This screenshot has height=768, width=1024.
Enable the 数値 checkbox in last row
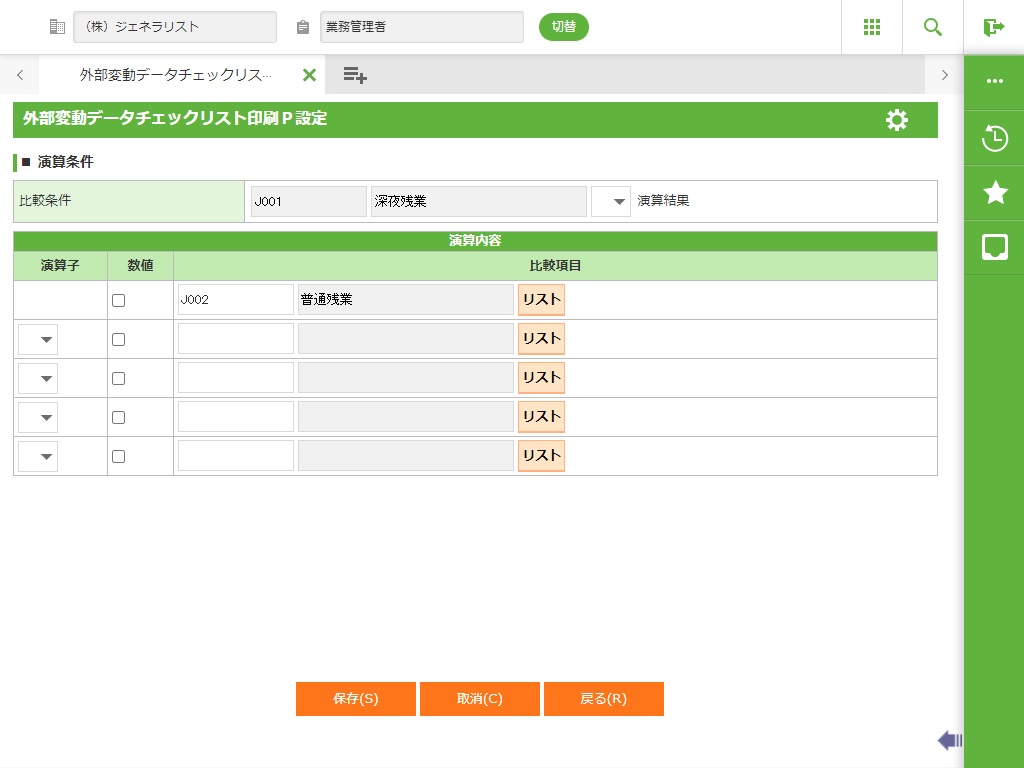click(x=119, y=456)
